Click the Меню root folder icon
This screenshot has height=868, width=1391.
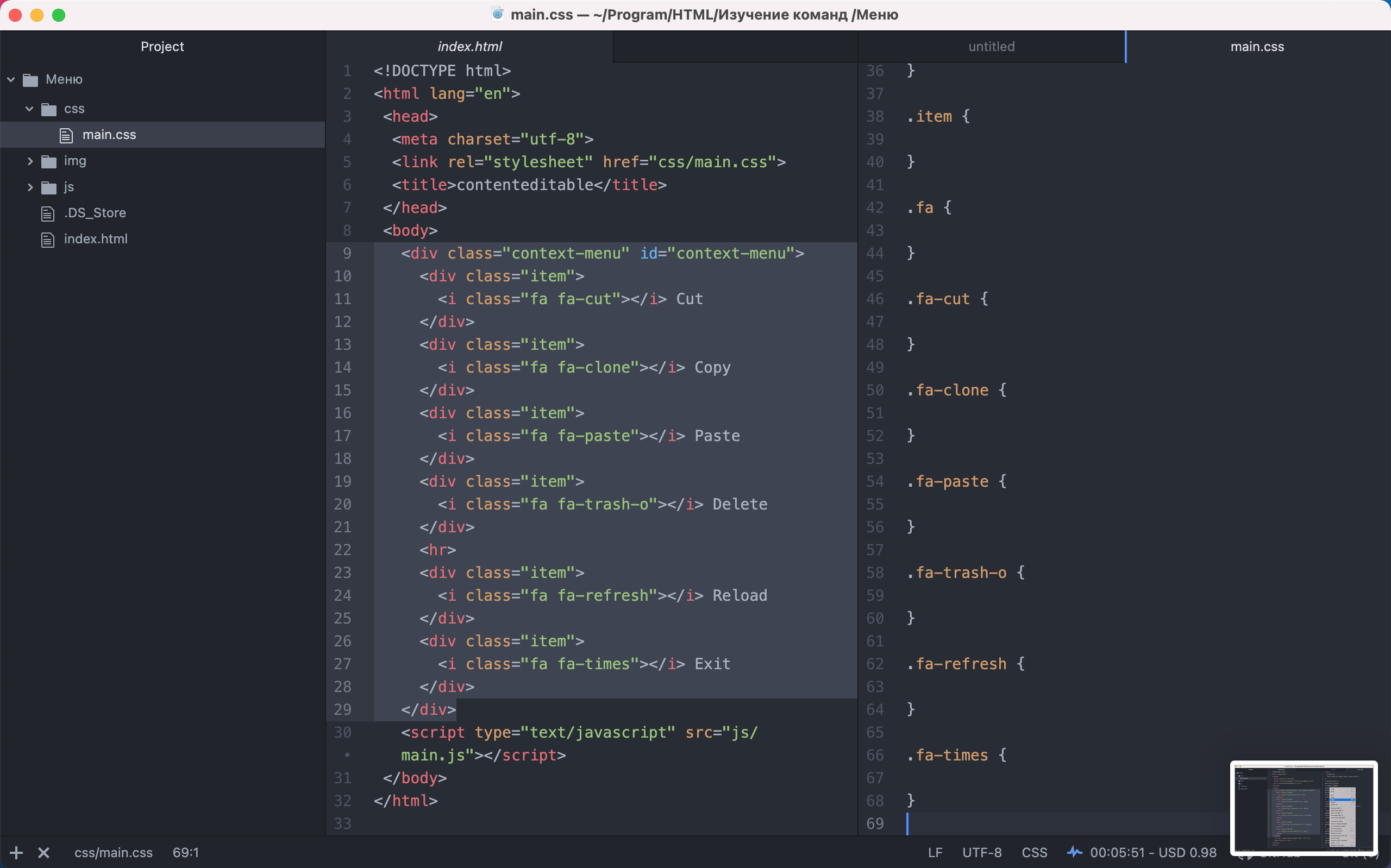pos(30,80)
